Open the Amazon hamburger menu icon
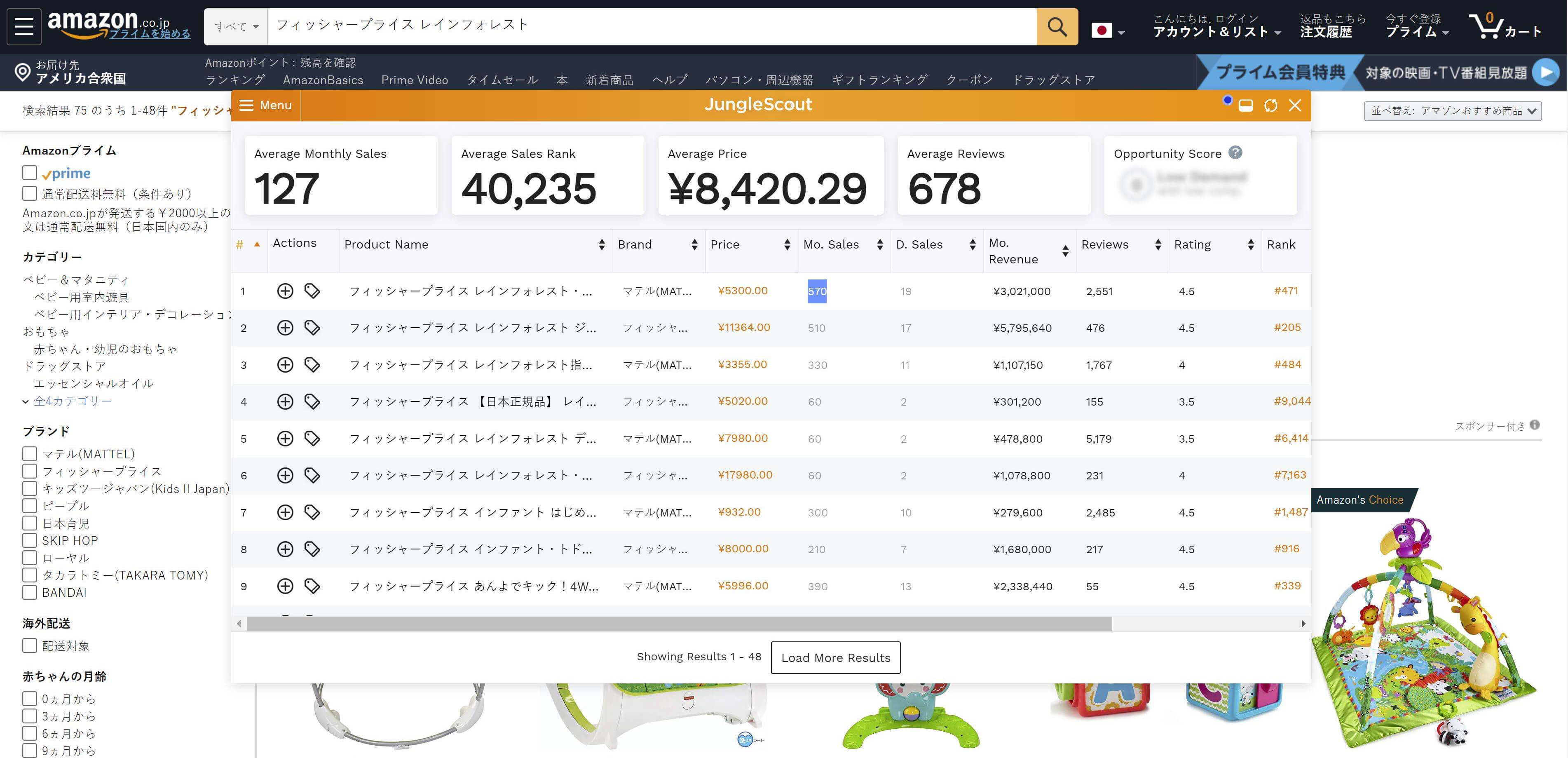The height and width of the screenshot is (758, 1568). click(x=24, y=27)
